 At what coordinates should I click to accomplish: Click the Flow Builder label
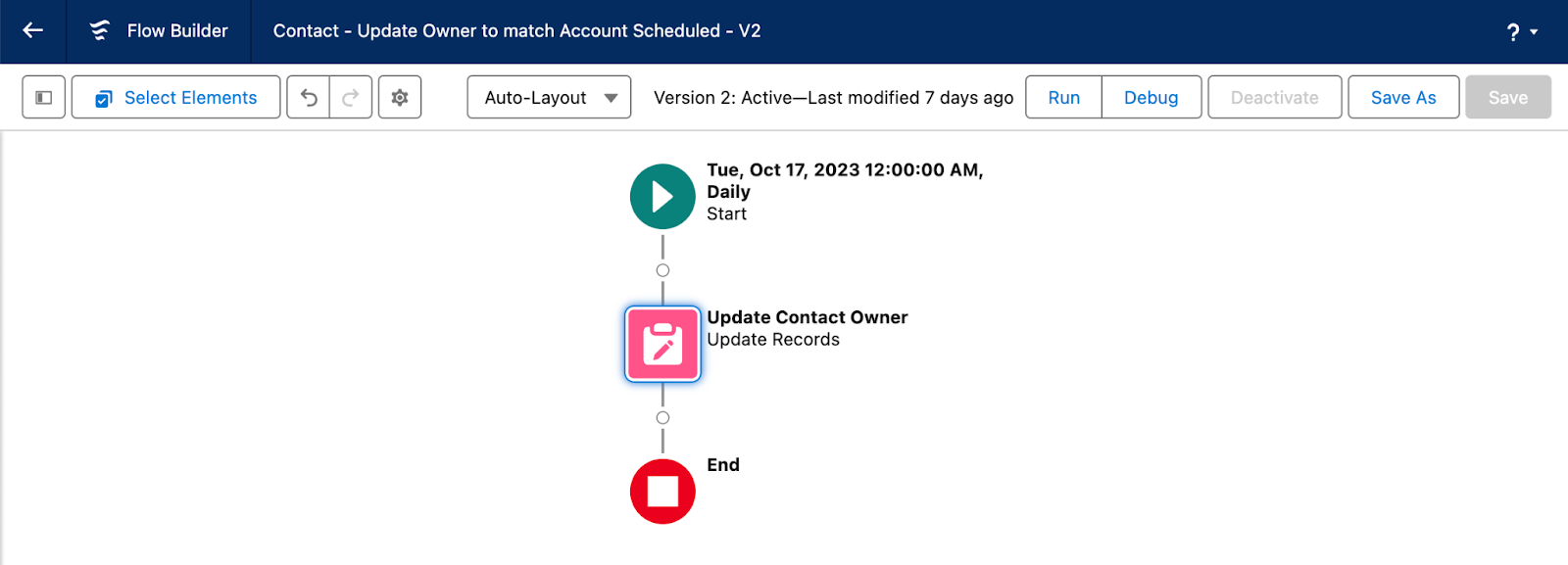[x=177, y=30]
